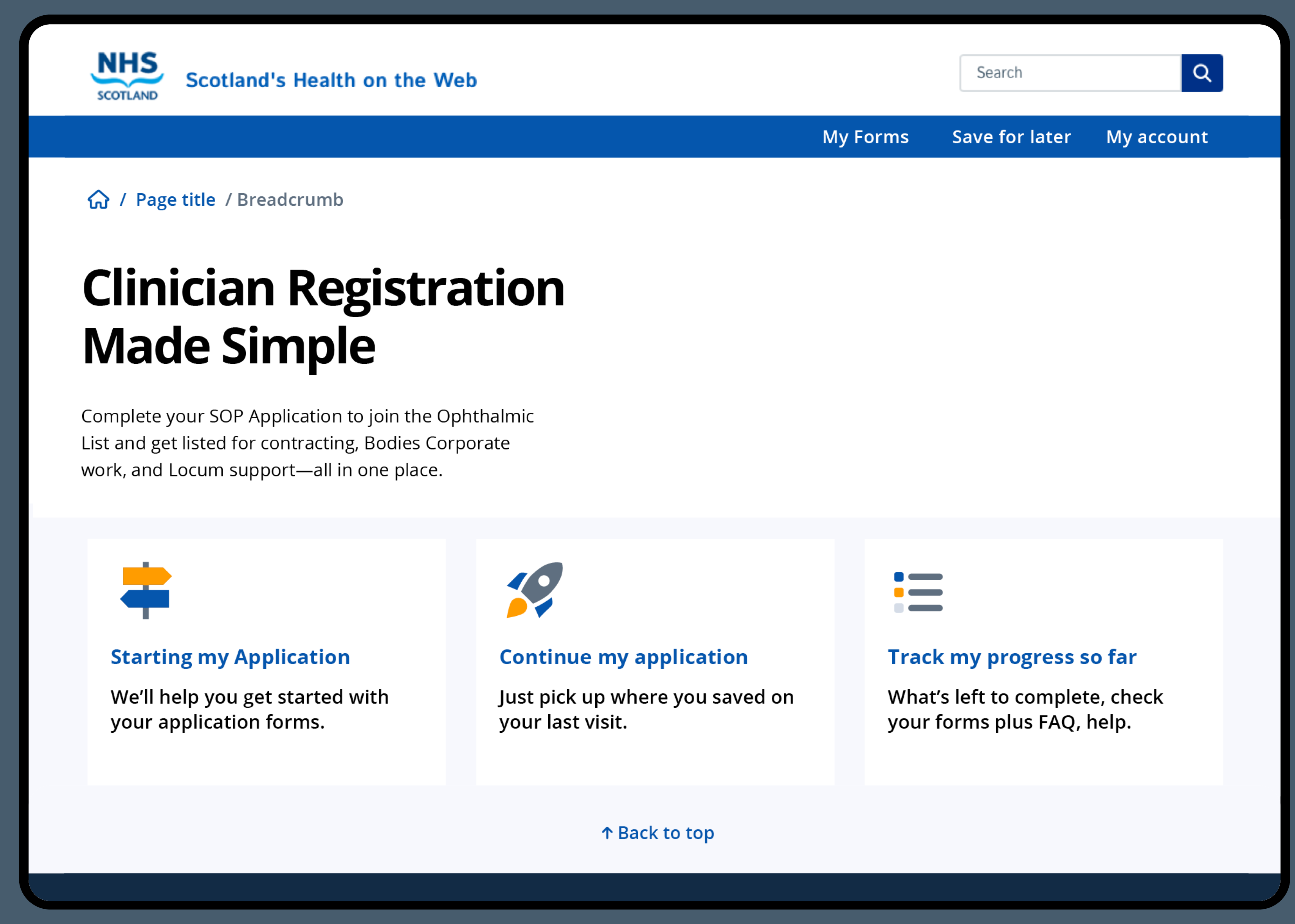Select Save for later in navigation

[x=1012, y=137]
